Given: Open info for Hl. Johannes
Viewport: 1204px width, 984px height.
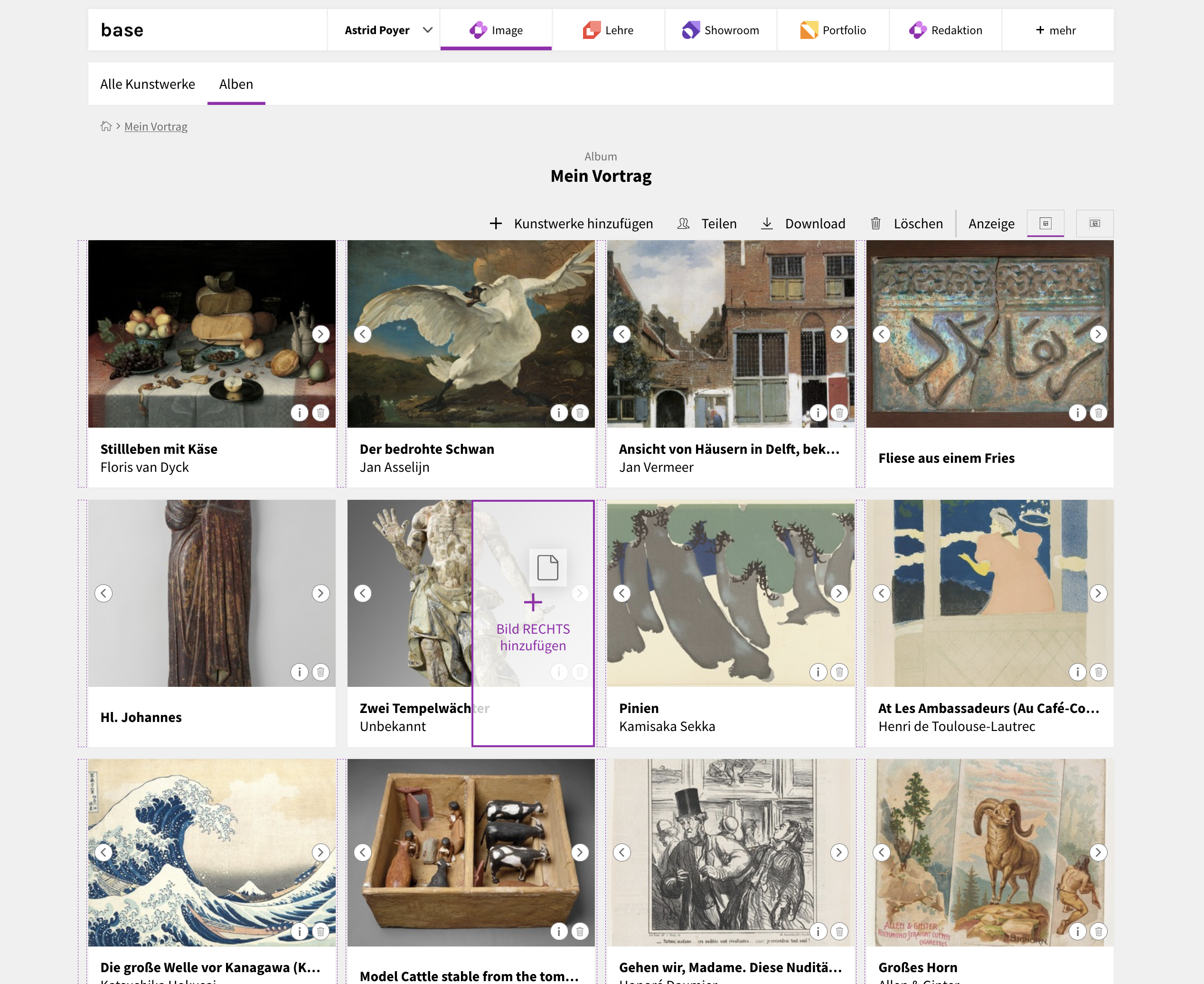Looking at the screenshot, I should click(x=299, y=672).
